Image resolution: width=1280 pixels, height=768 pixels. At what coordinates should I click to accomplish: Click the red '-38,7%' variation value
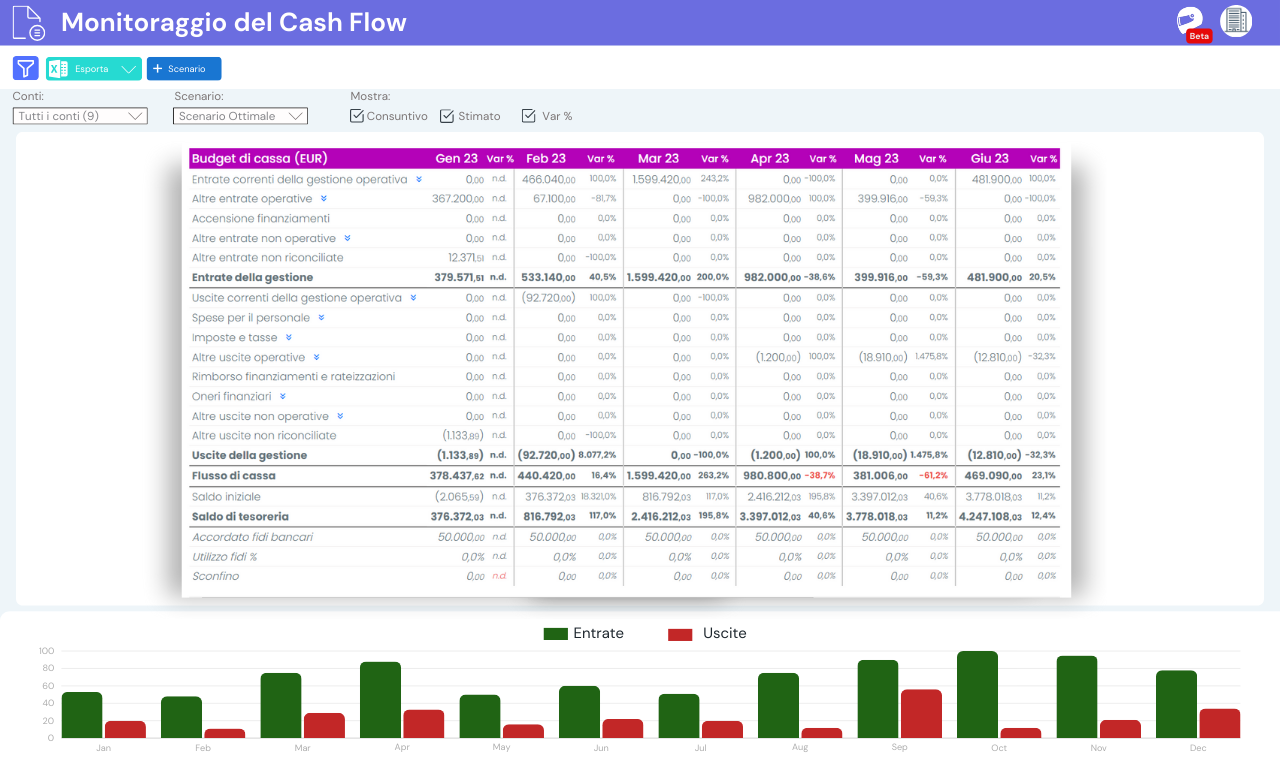[821, 476]
